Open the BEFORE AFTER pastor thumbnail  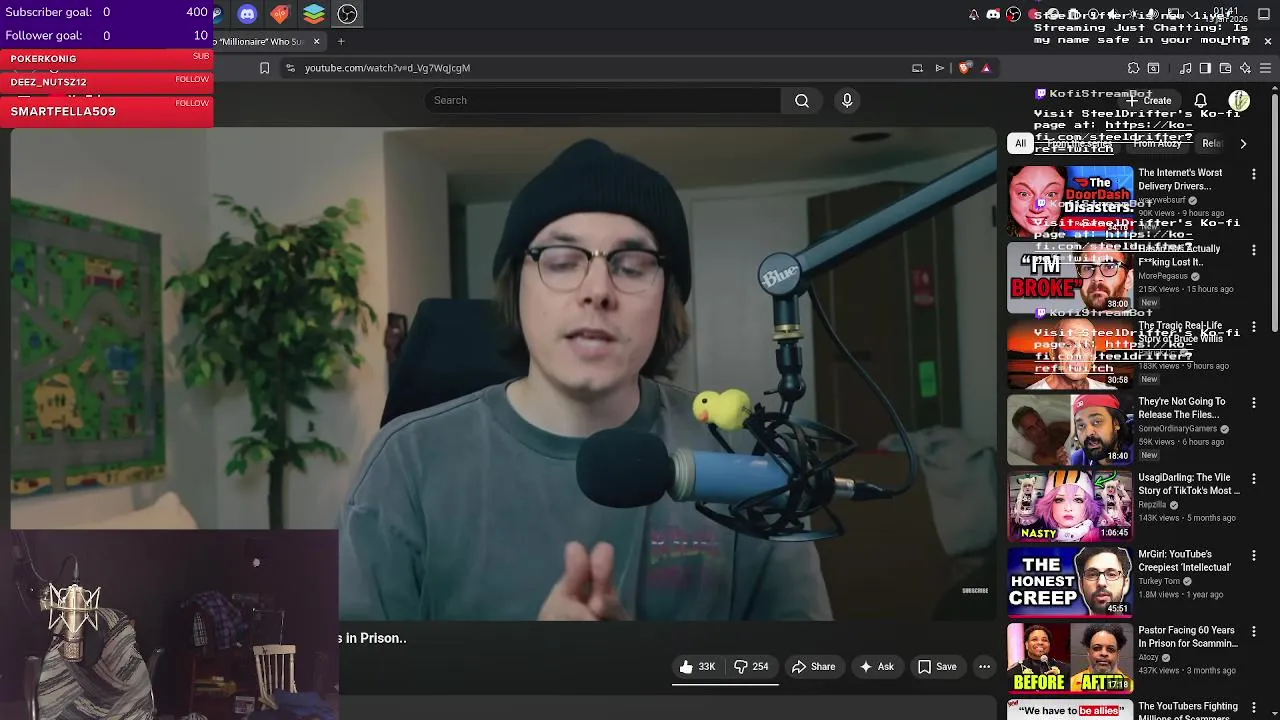coord(1070,658)
